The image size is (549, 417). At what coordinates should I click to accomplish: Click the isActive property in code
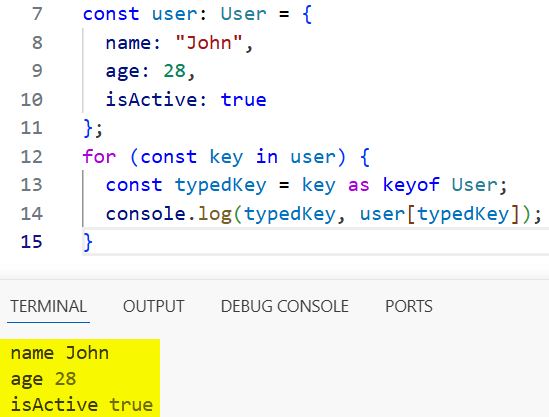[x=151, y=100]
